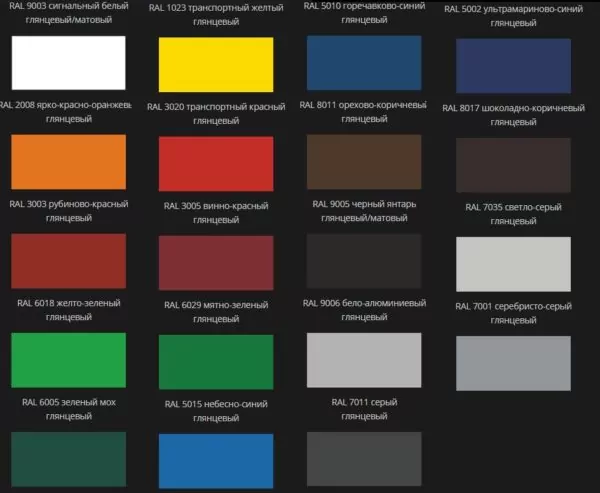
Task: Pick the dark RAL 7011 grey swatch
Action: (364, 461)
